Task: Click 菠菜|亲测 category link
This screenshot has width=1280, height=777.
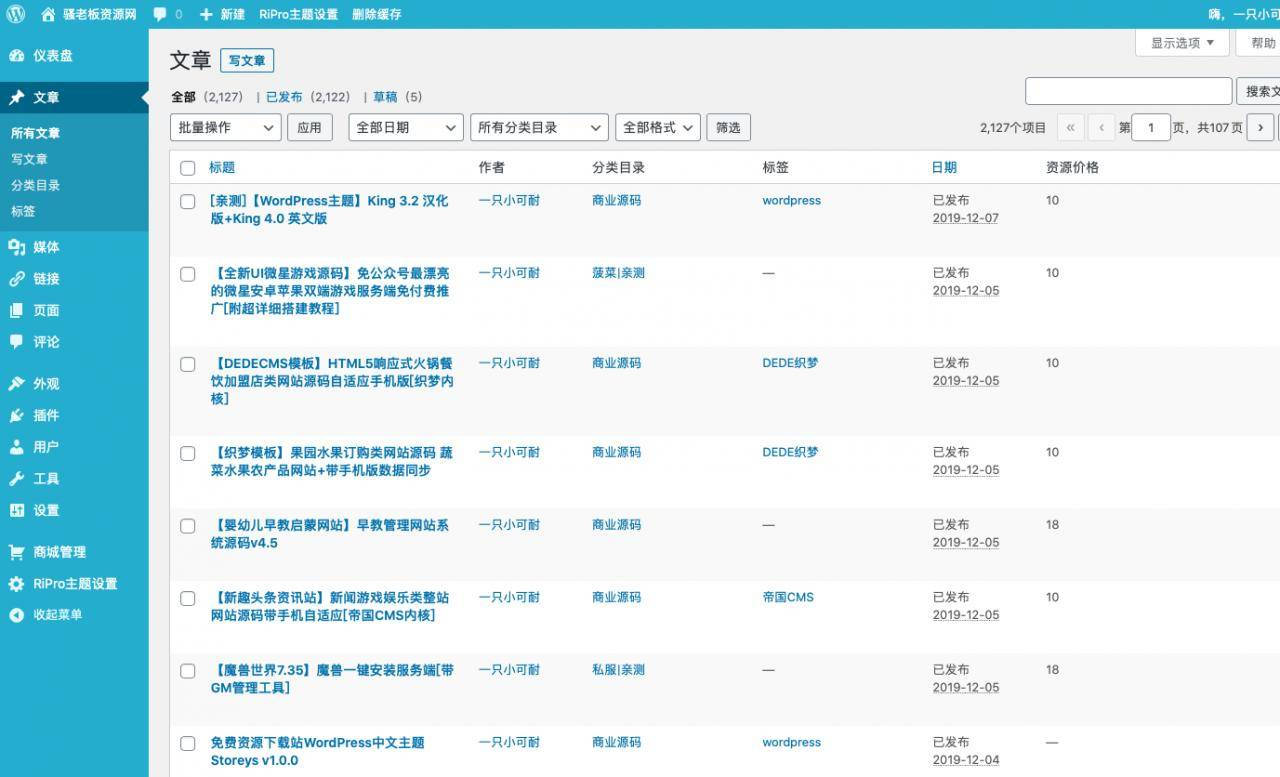Action: (618, 273)
